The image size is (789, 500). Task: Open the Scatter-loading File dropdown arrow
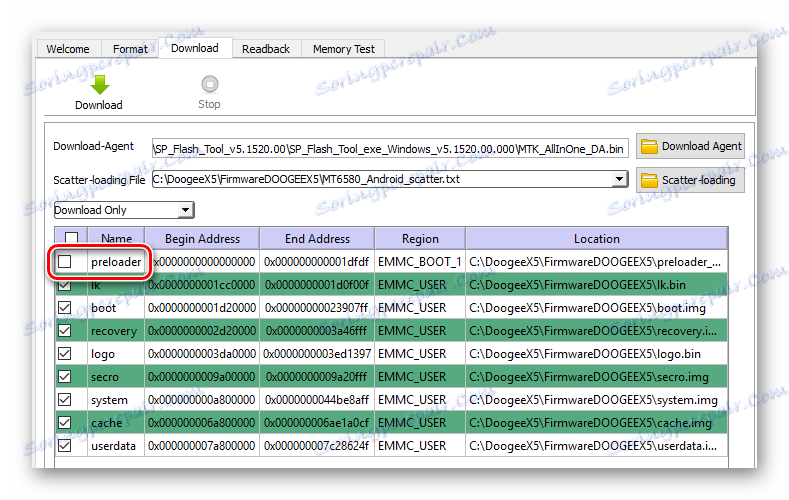pyautogui.click(x=619, y=179)
